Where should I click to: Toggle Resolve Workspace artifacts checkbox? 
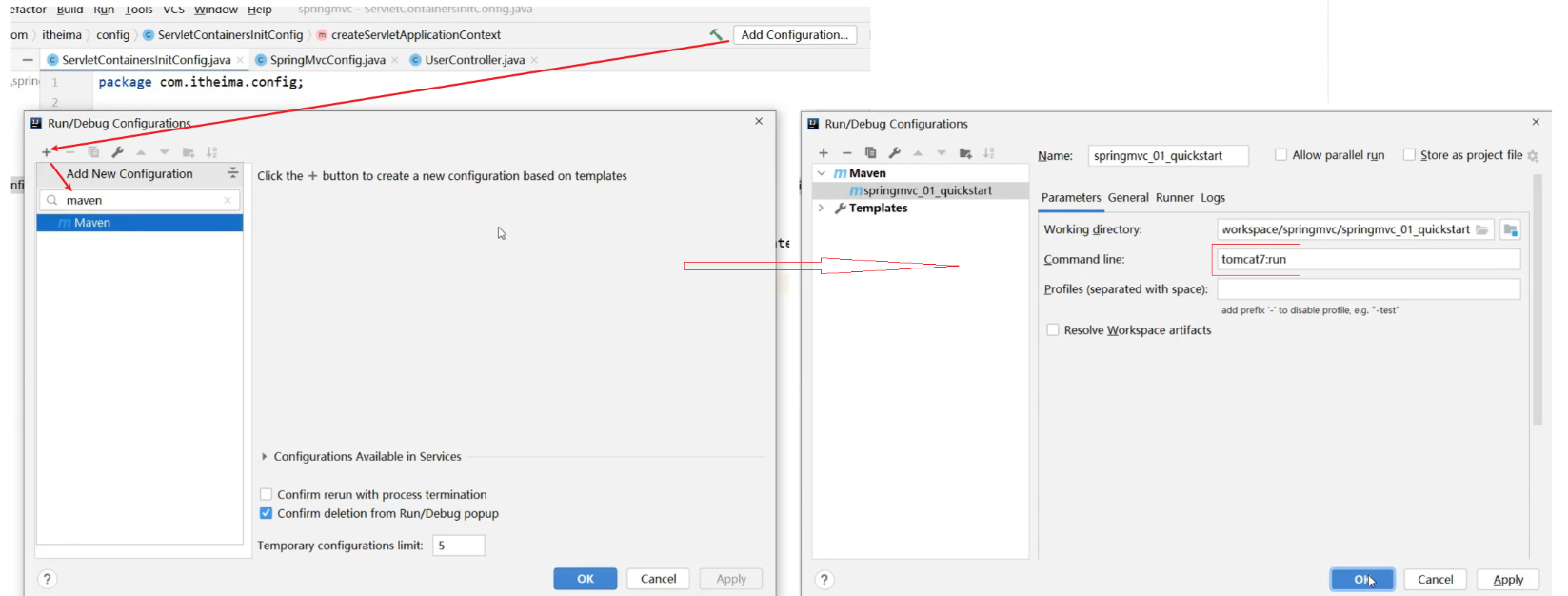coord(1052,329)
